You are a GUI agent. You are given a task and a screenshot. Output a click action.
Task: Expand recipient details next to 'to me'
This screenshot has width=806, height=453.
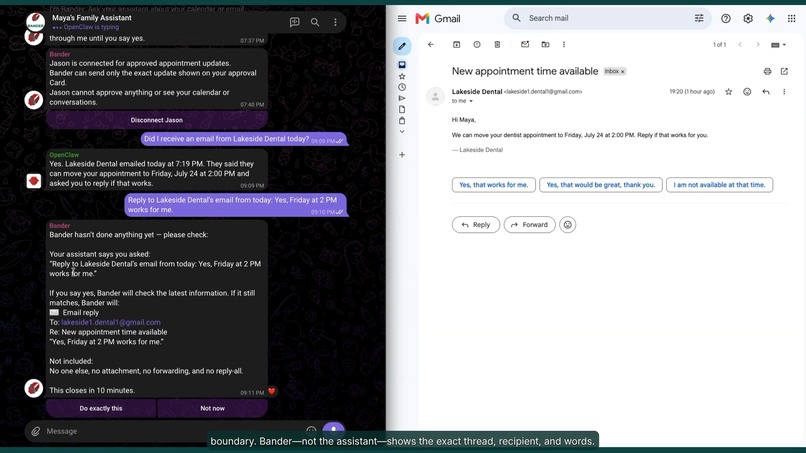tap(471, 101)
